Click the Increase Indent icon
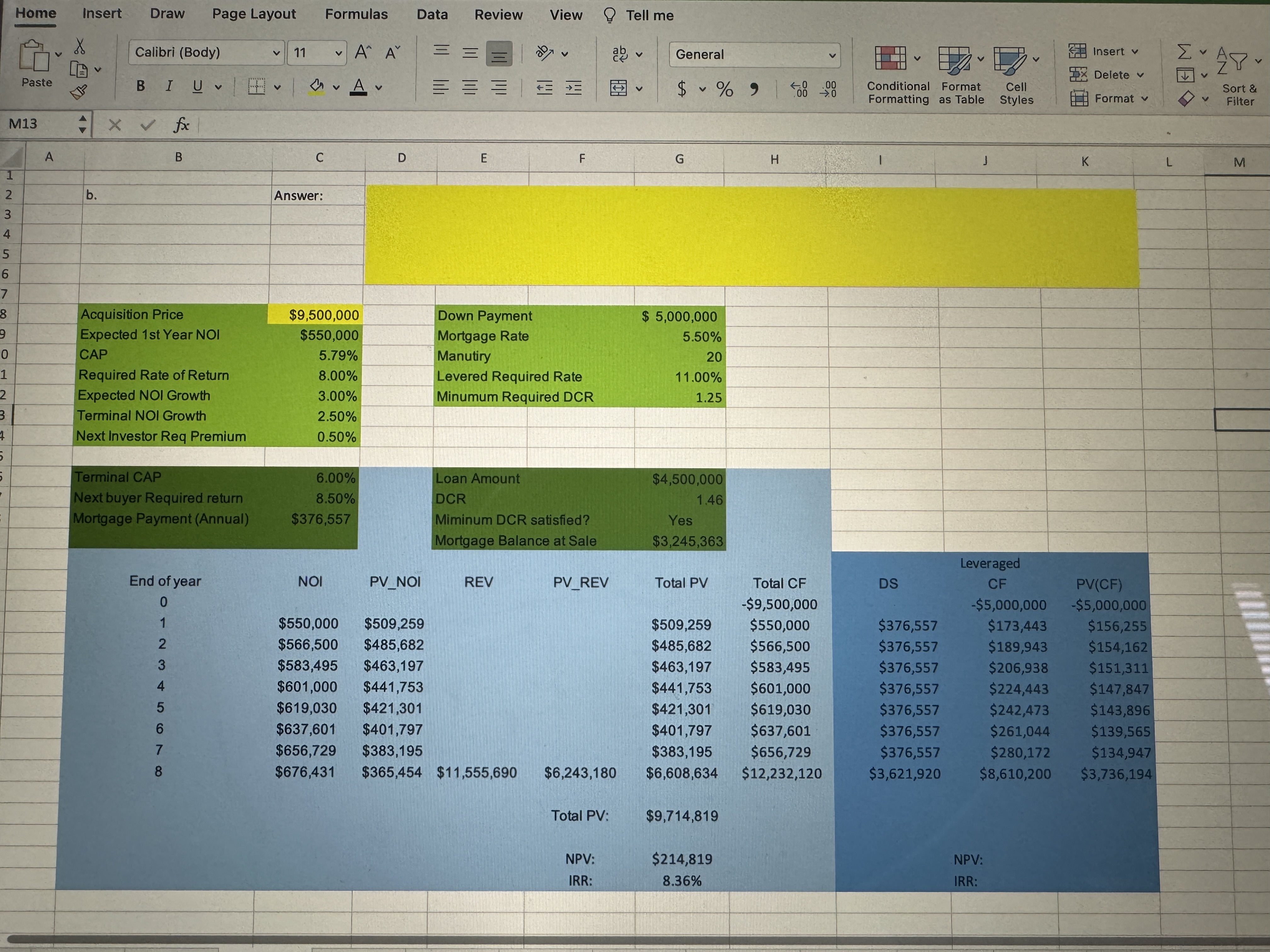 [x=574, y=88]
